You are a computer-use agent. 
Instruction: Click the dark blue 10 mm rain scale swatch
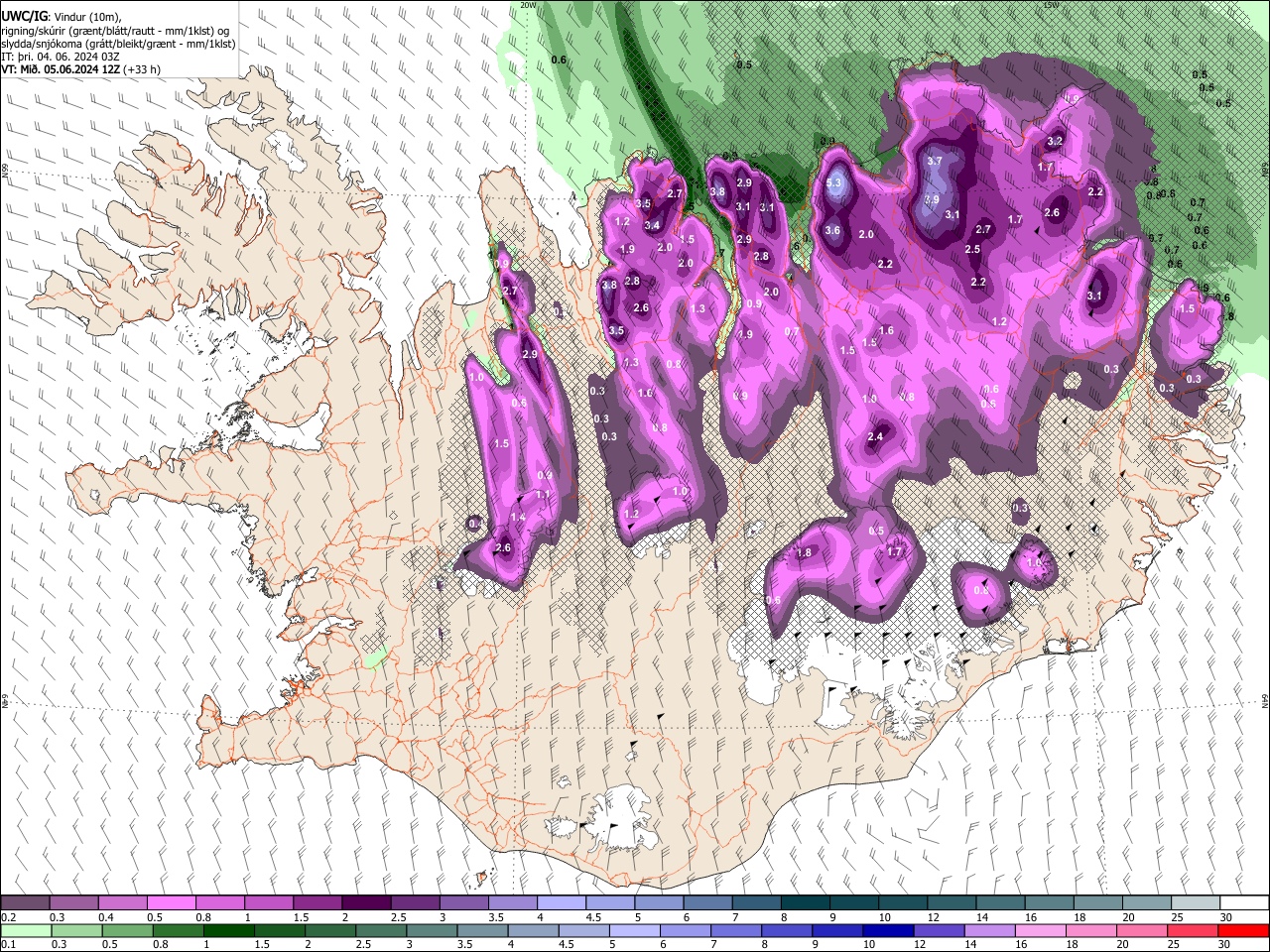[886, 931]
